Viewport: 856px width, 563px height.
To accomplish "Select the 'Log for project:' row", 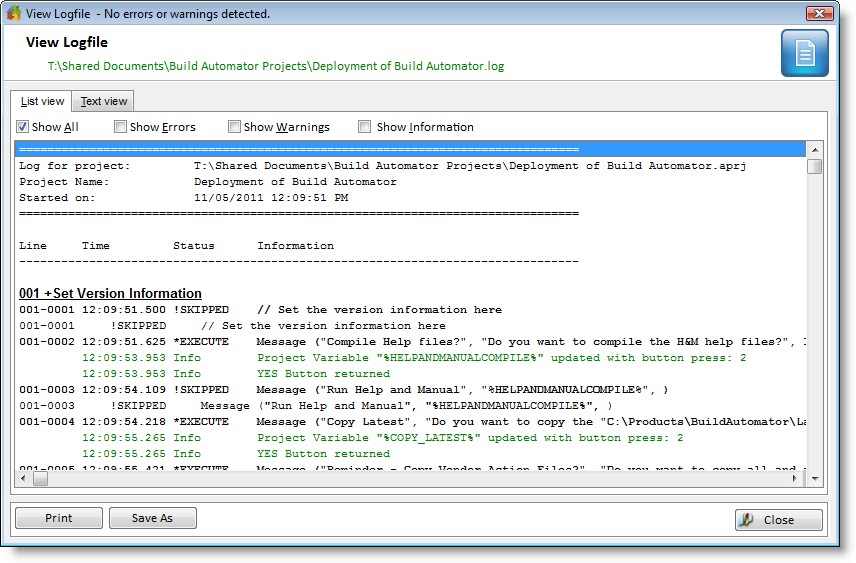I will click(411, 165).
